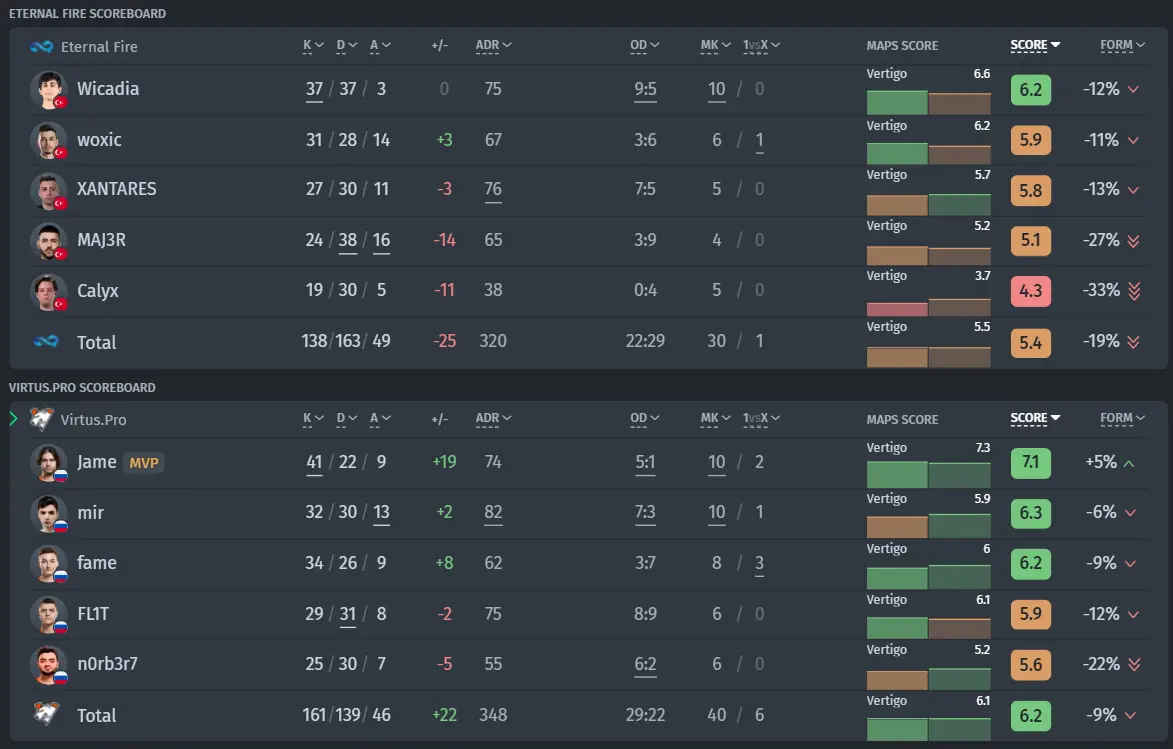Open Eternal Fire team name link
The image size is (1173, 749).
tap(99, 47)
